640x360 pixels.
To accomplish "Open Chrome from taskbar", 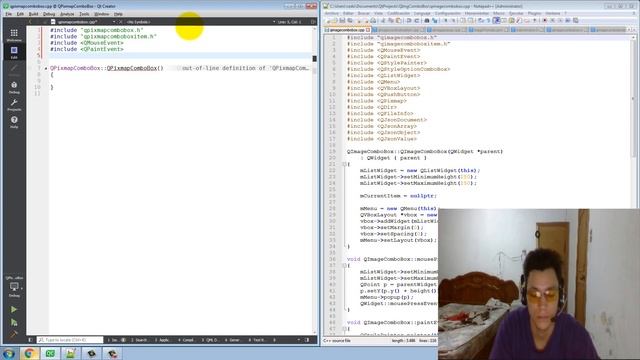I will (x=29, y=353).
